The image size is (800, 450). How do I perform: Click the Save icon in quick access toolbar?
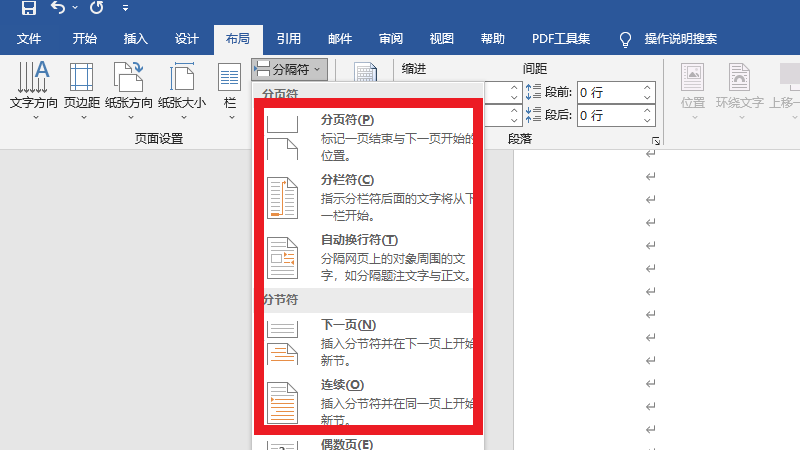[28, 9]
